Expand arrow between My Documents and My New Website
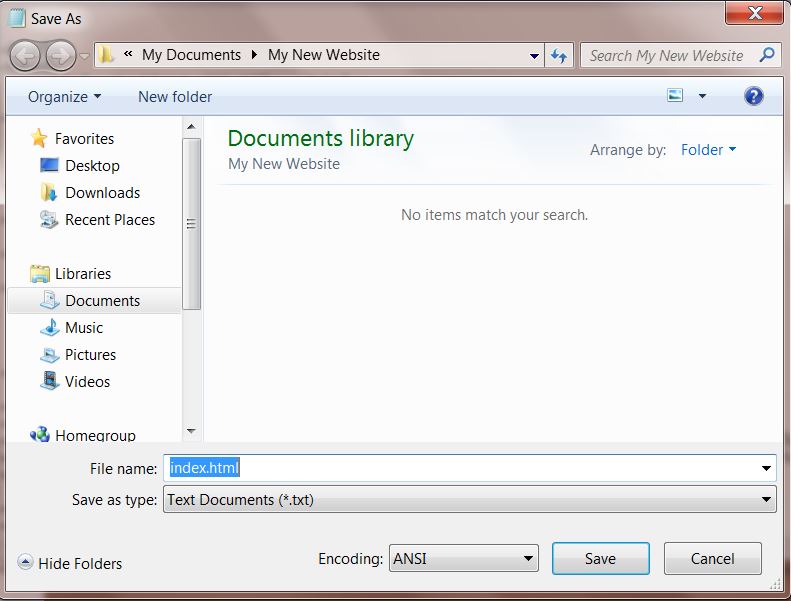Image resolution: width=791 pixels, height=601 pixels. coord(254,54)
